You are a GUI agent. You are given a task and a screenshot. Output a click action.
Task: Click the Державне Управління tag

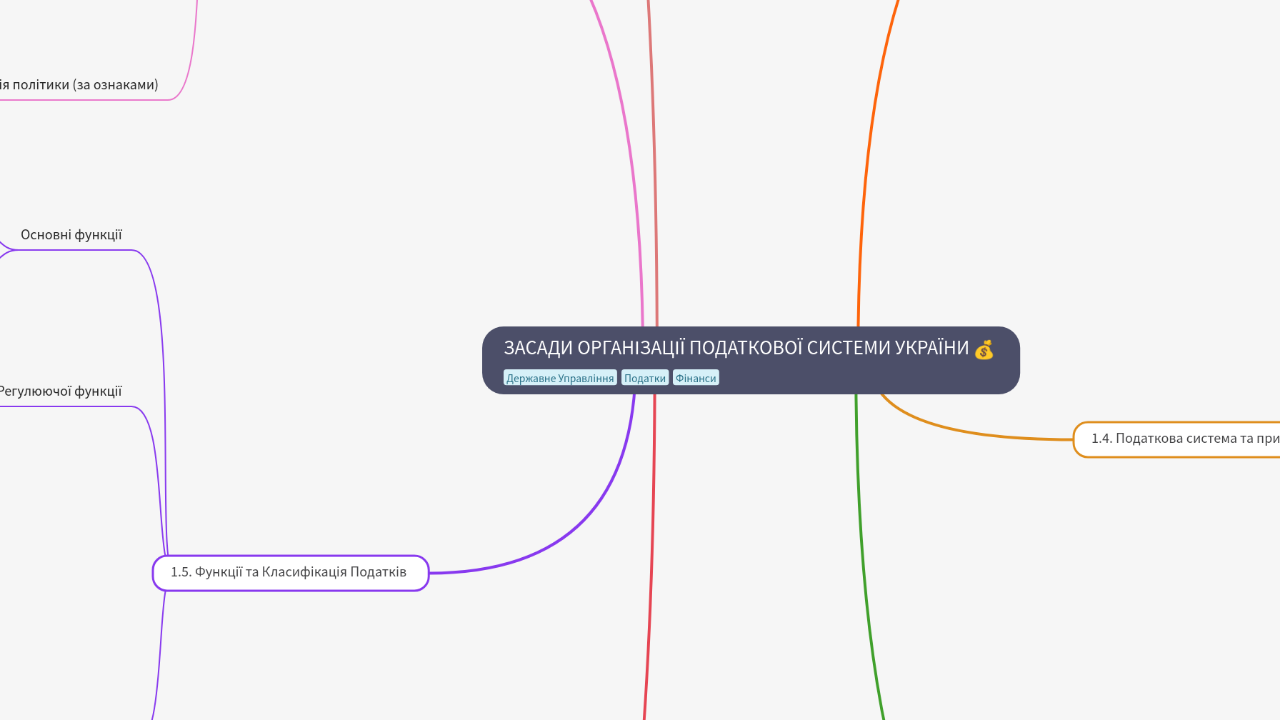(x=560, y=378)
